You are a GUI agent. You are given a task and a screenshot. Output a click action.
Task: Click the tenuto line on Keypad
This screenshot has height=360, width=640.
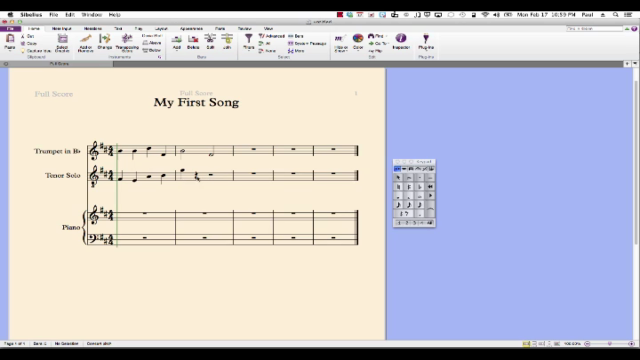click(430, 178)
